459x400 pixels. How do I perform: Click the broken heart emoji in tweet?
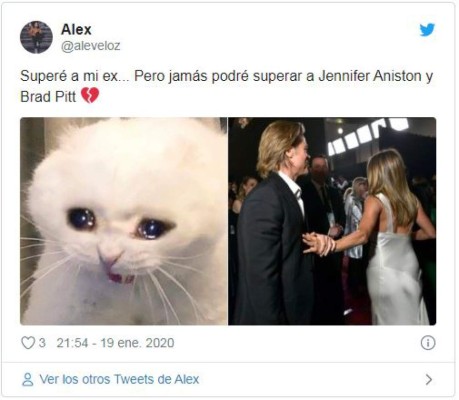point(90,96)
